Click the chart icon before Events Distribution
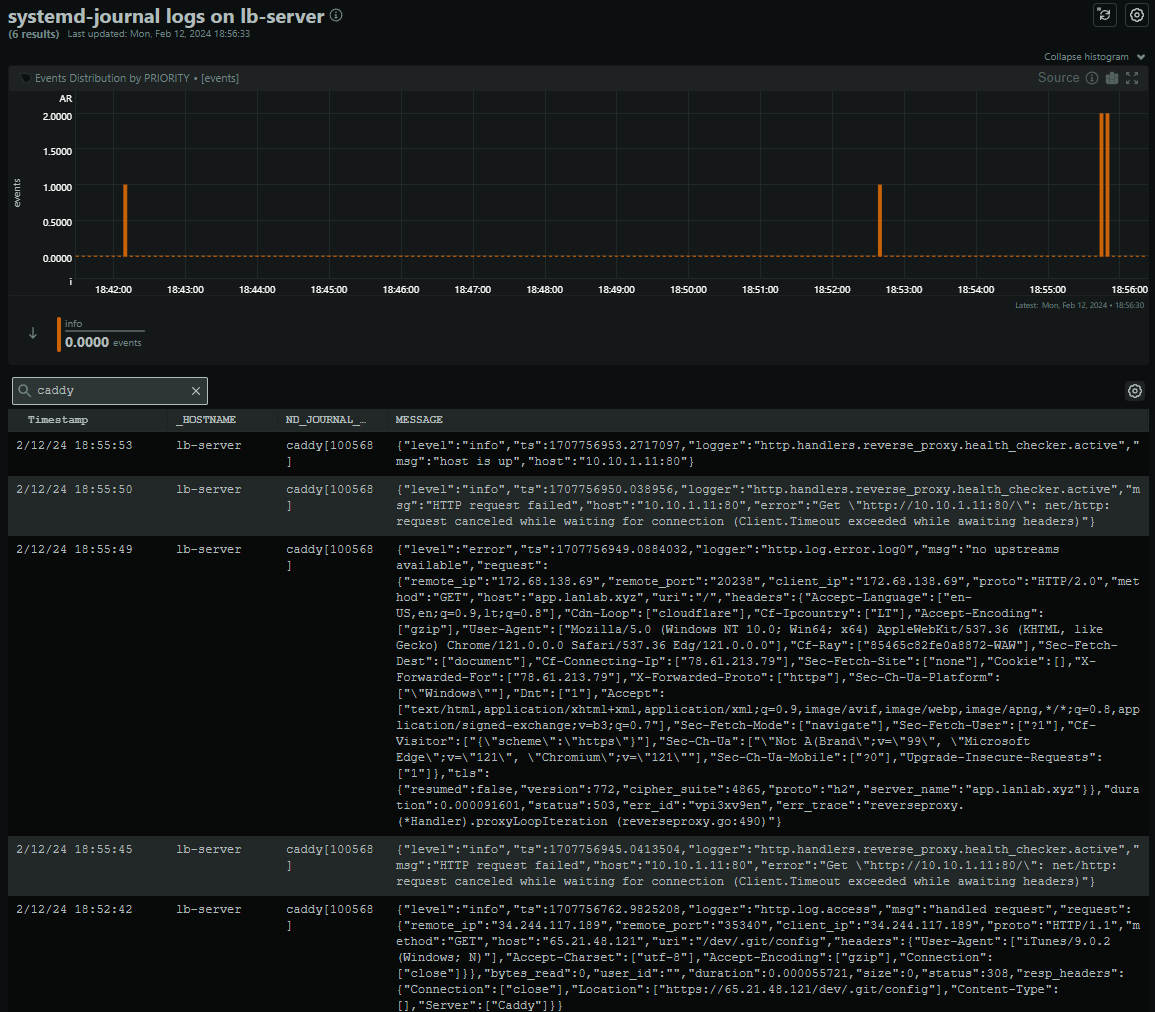1155x1012 pixels. 25,78
